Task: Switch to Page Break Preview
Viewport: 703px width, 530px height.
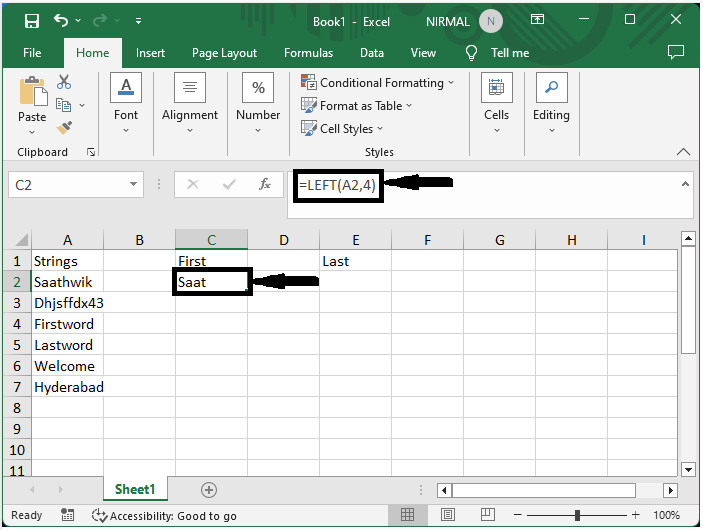Action: (487, 515)
